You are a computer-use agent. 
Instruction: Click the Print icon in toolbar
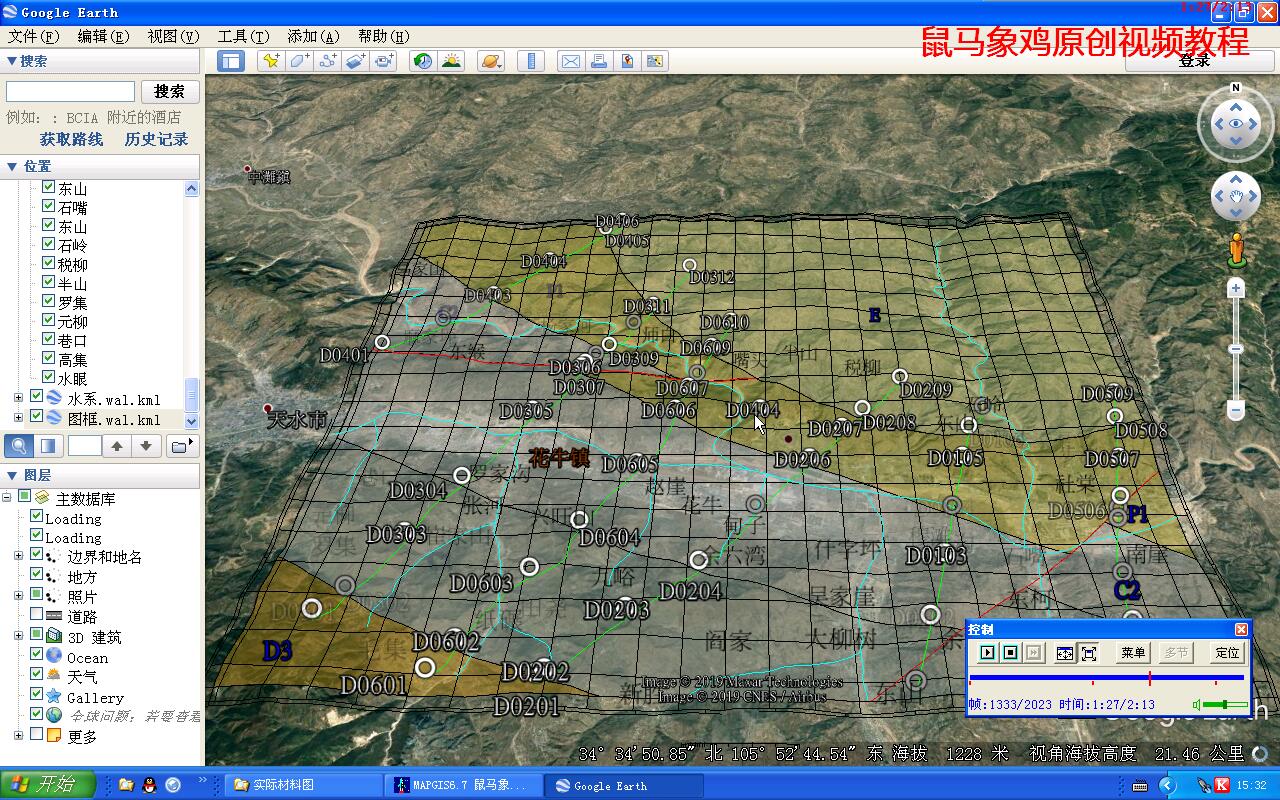click(x=599, y=61)
